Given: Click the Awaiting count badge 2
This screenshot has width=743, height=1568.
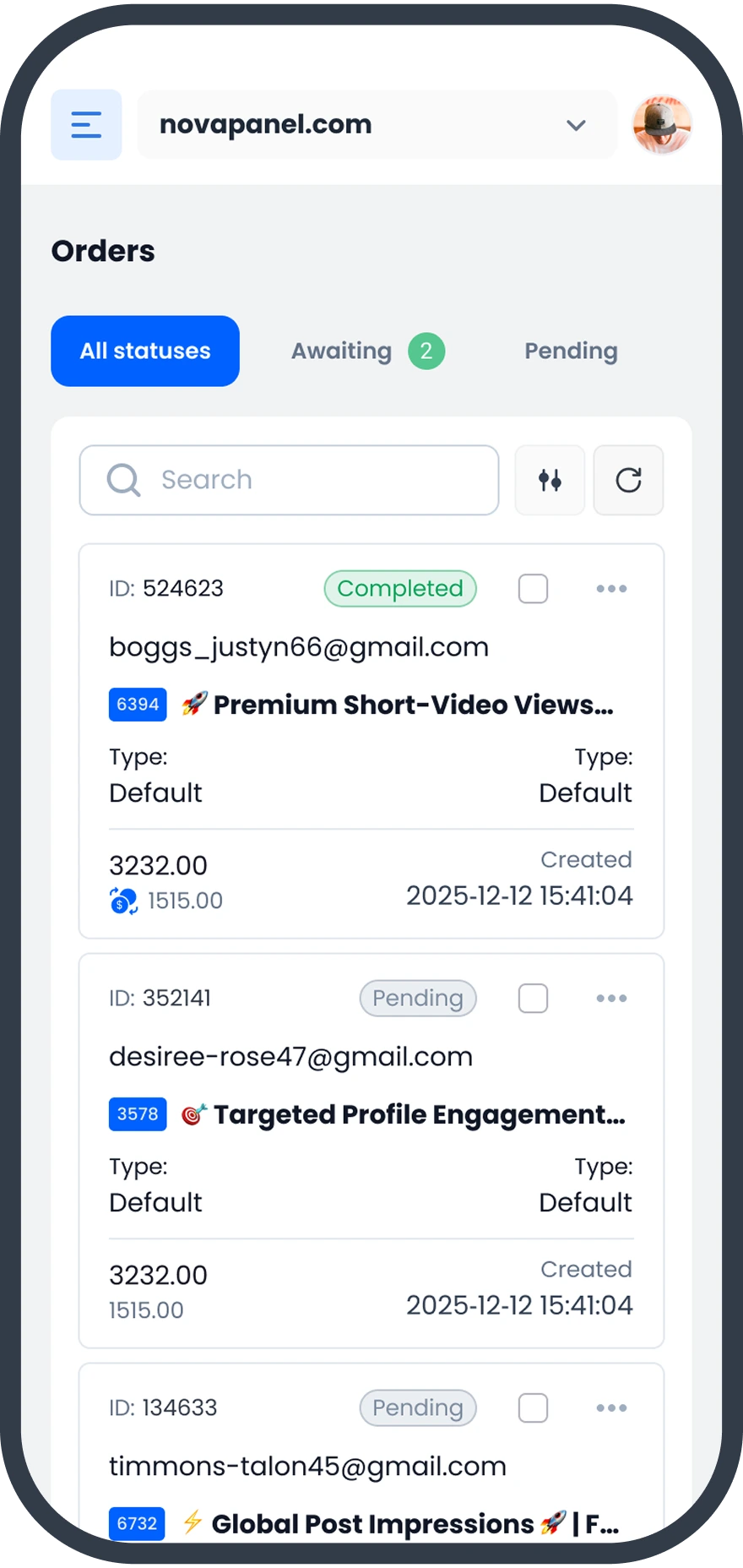Looking at the screenshot, I should (426, 351).
